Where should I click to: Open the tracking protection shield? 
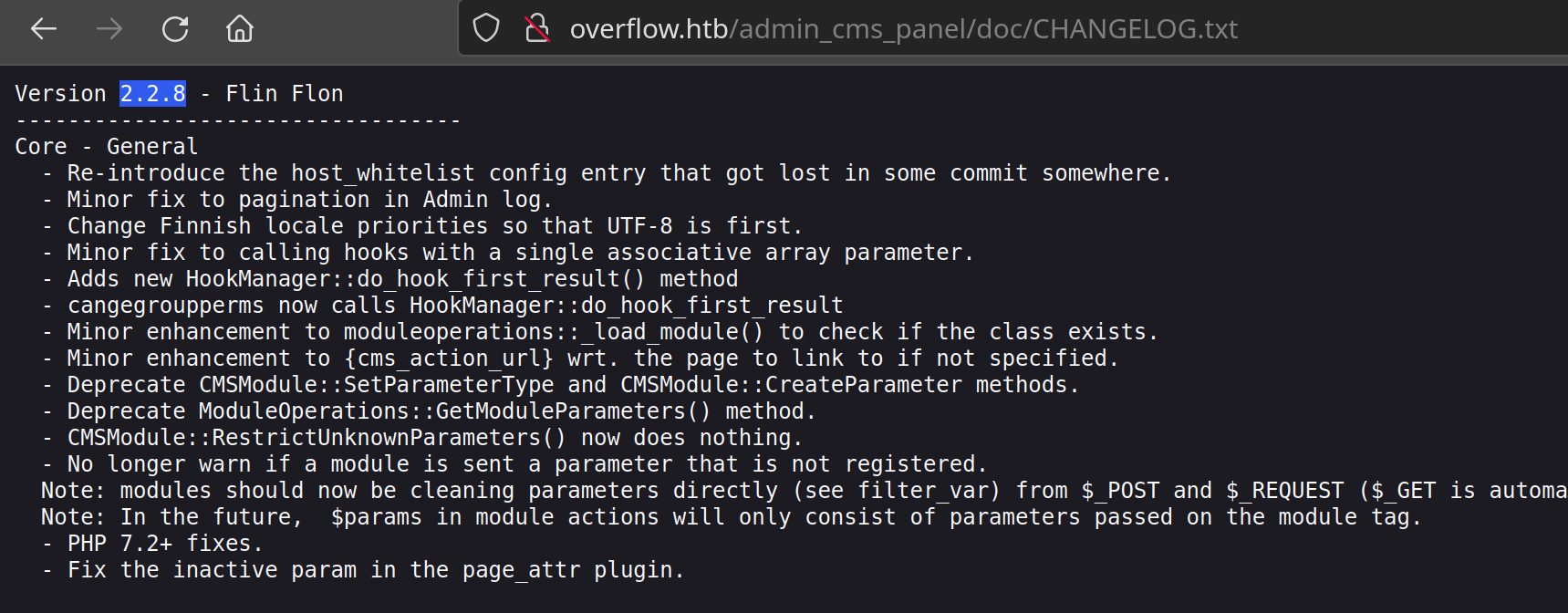(x=486, y=28)
